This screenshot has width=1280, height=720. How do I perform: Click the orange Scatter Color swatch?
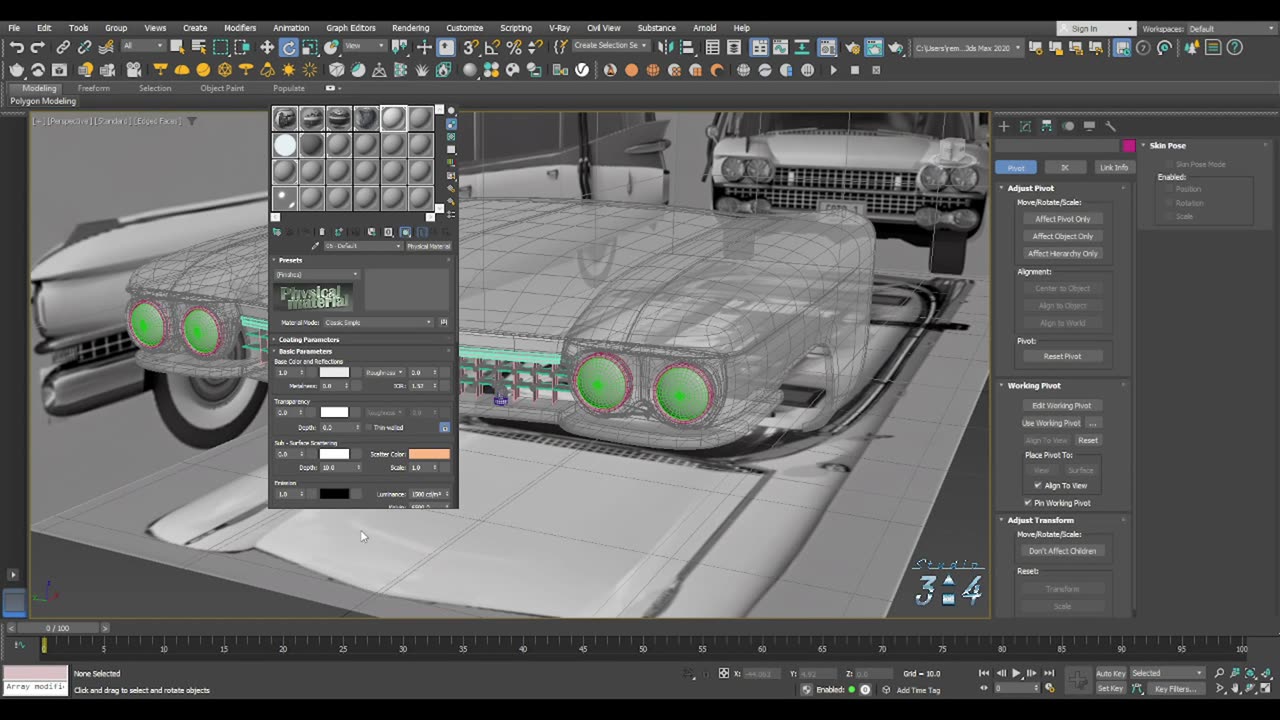429,454
